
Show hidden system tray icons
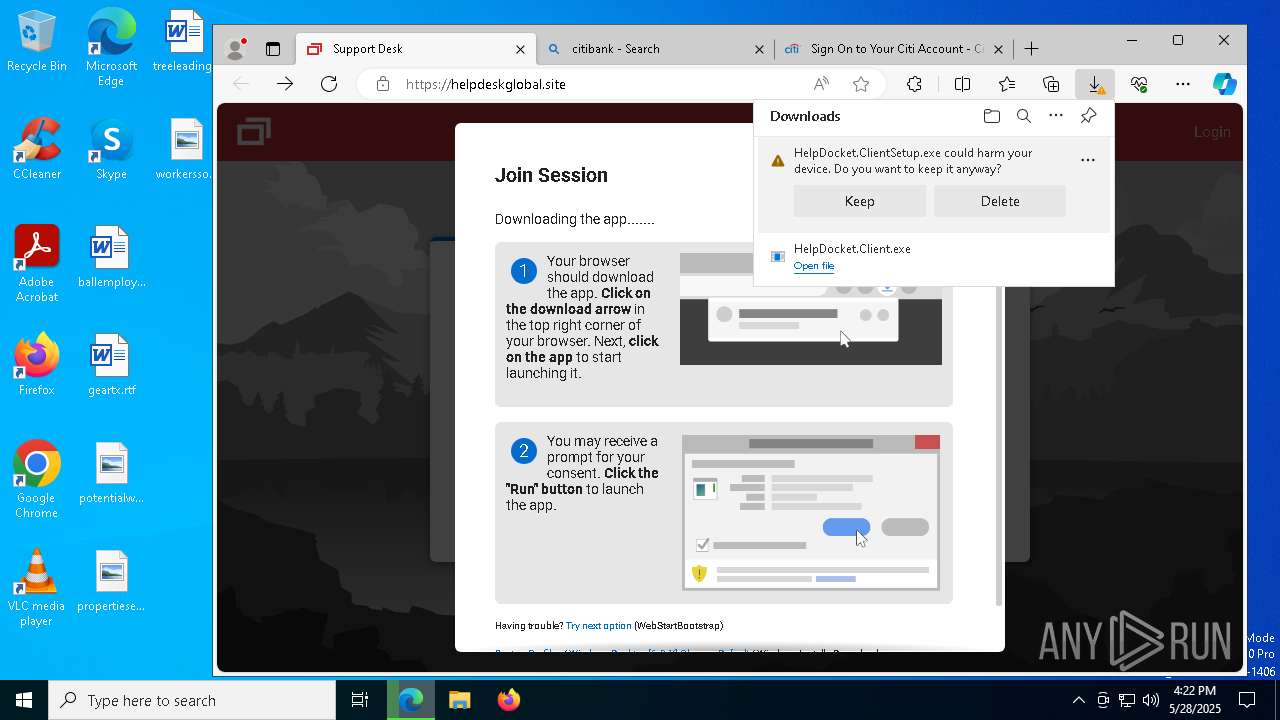pyautogui.click(x=1078, y=700)
